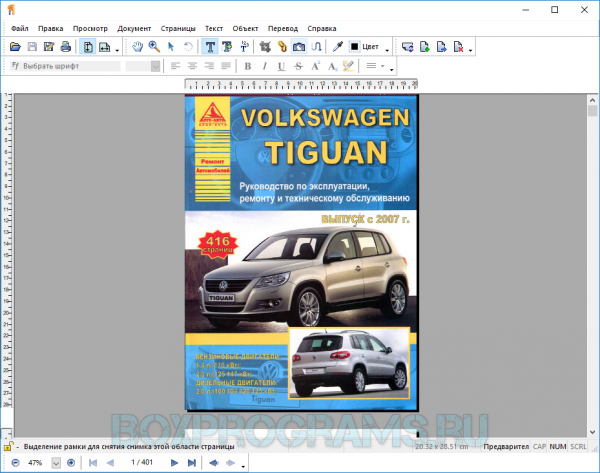Open the 47% zoom level dropdown
The height and width of the screenshot is (473, 600).
point(56,463)
